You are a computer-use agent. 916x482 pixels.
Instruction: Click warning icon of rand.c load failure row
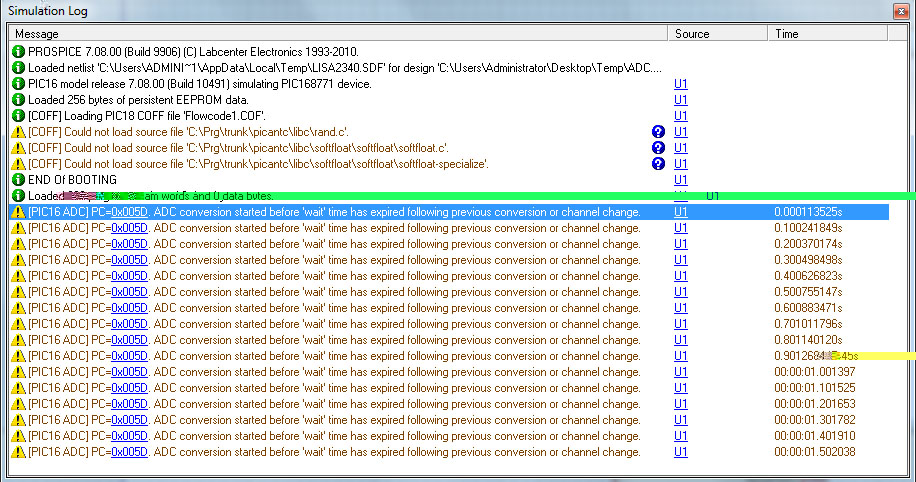click(x=18, y=132)
